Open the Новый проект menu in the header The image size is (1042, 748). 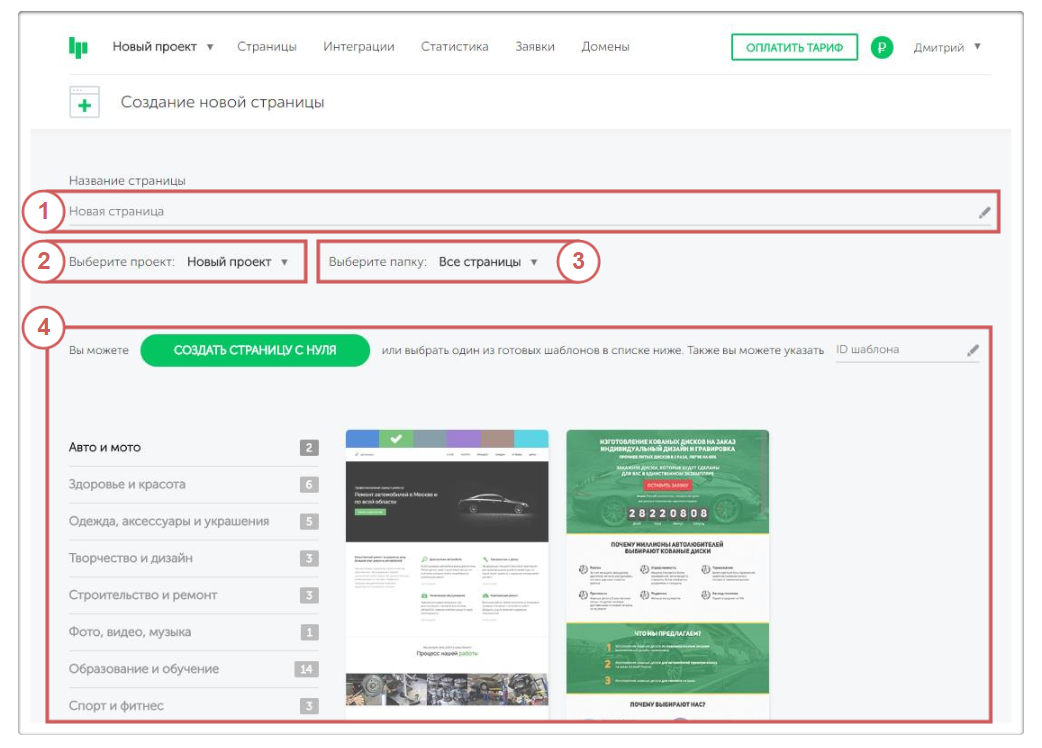163,47
